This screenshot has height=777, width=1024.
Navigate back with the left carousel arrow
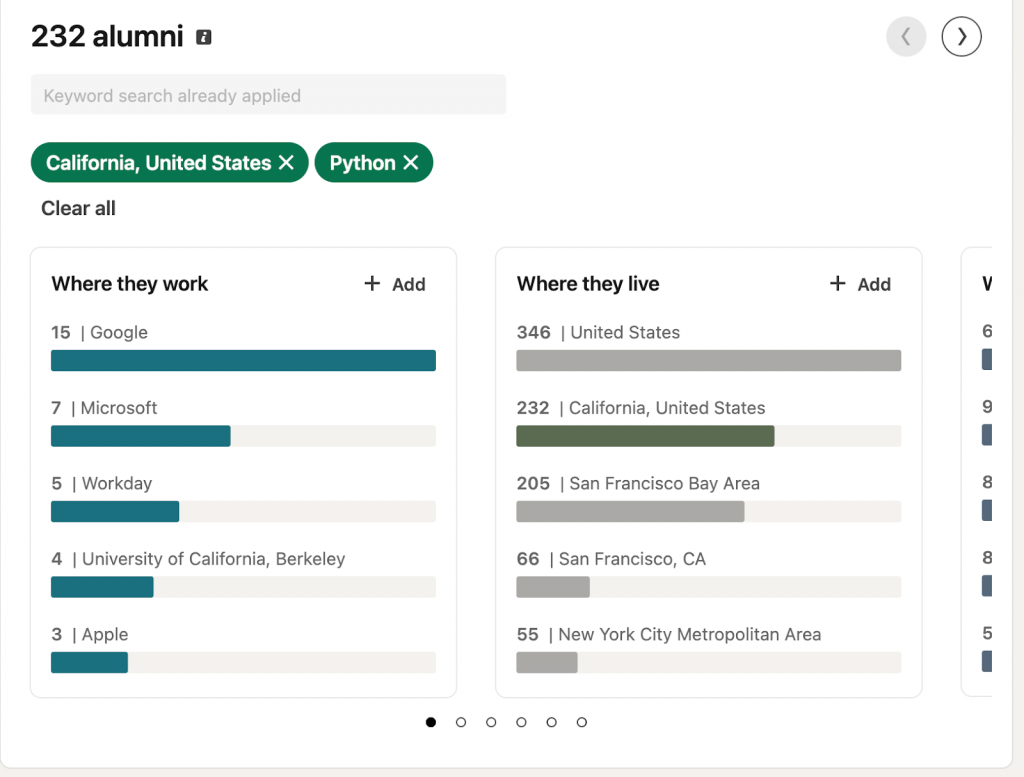point(906,36)
